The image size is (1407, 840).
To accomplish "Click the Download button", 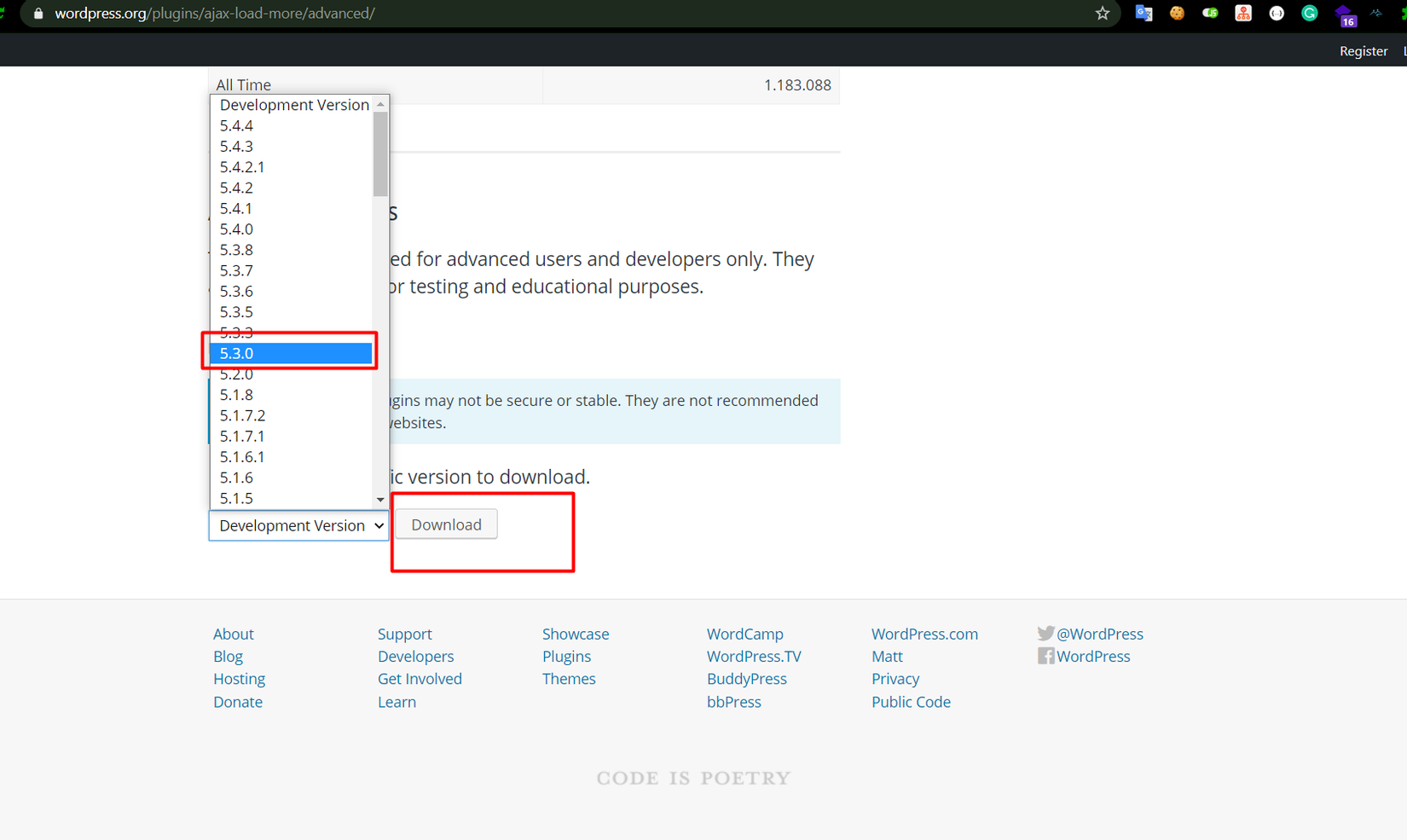I will pos(446,524).
